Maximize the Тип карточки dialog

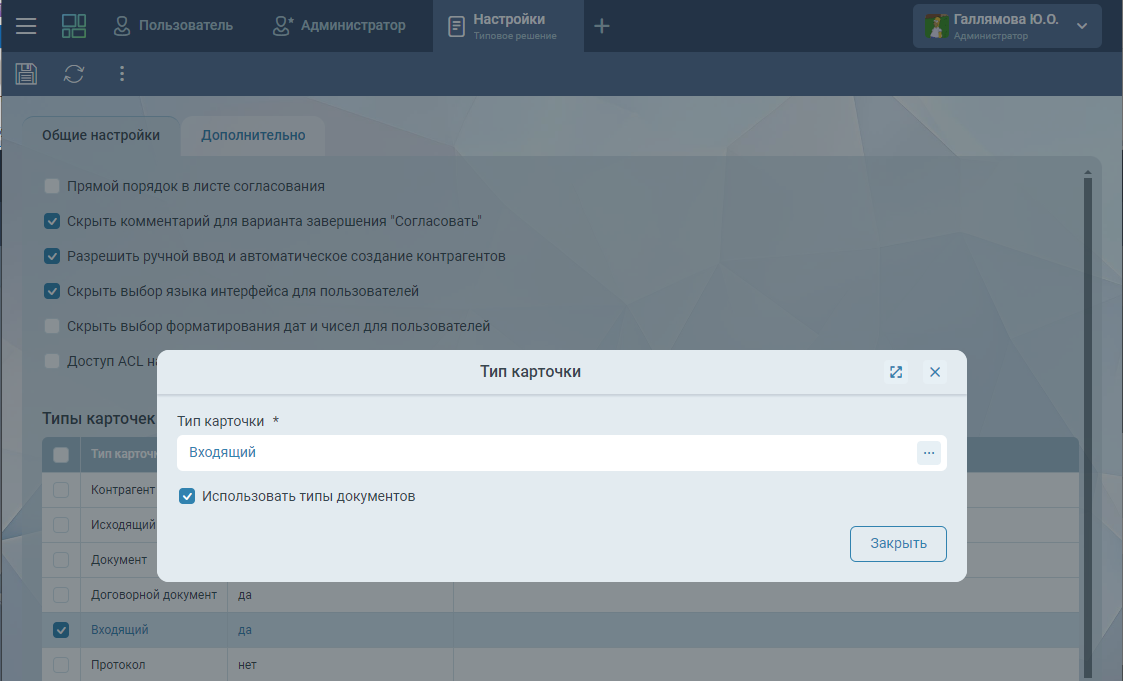point(896,372)
